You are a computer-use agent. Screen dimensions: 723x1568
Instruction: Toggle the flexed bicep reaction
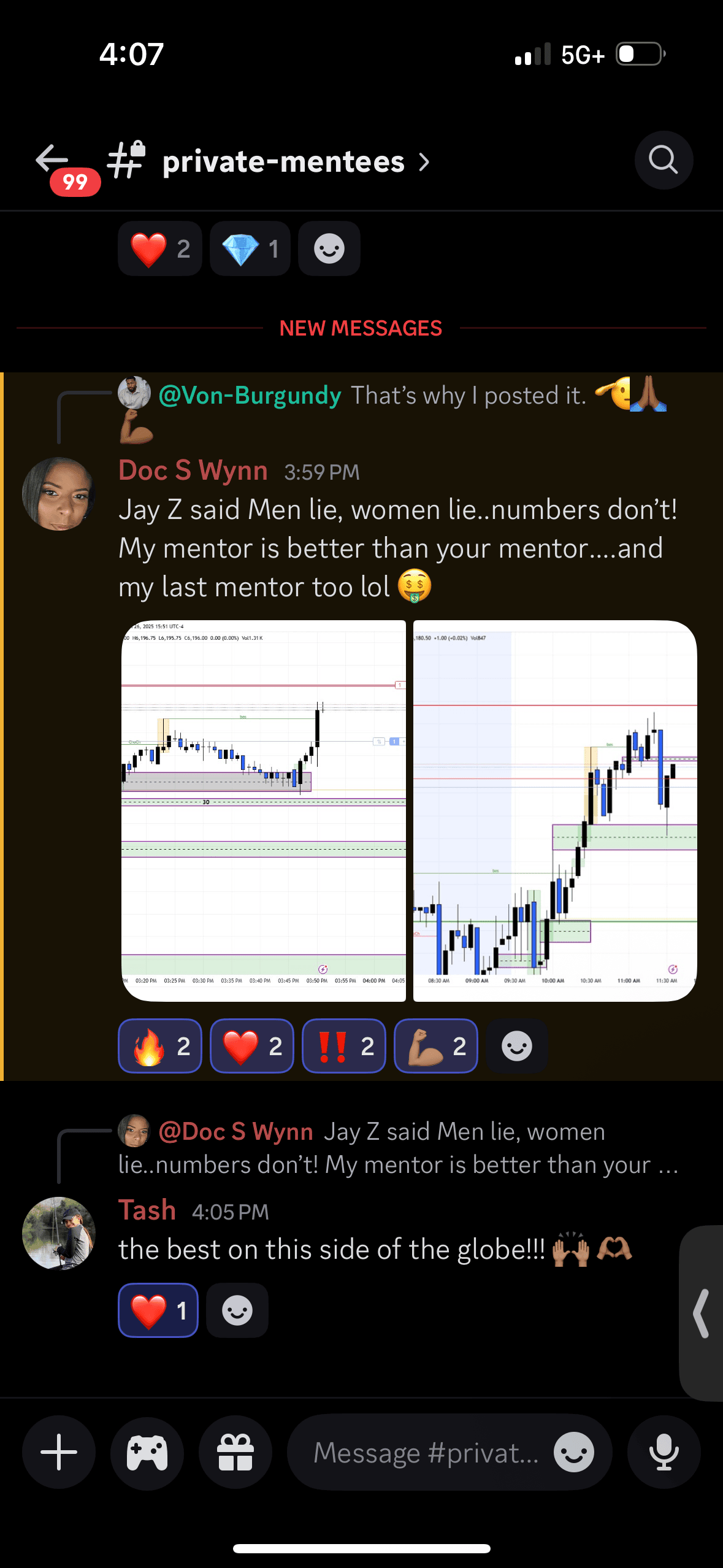coord(436,1046)
